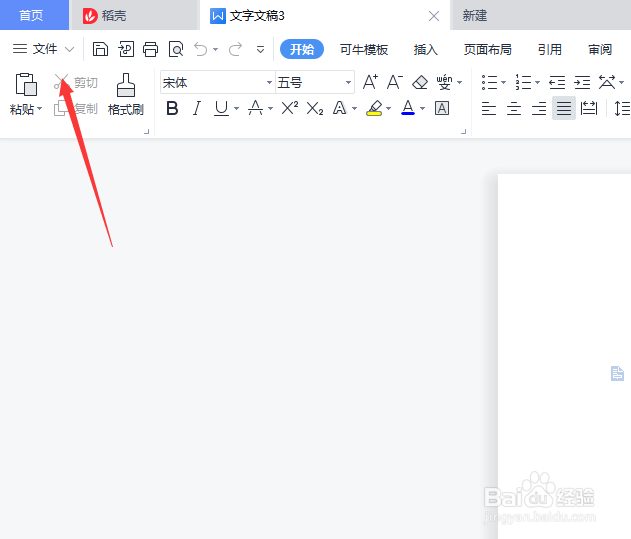Open the 引用 ribbon tab

550,50
